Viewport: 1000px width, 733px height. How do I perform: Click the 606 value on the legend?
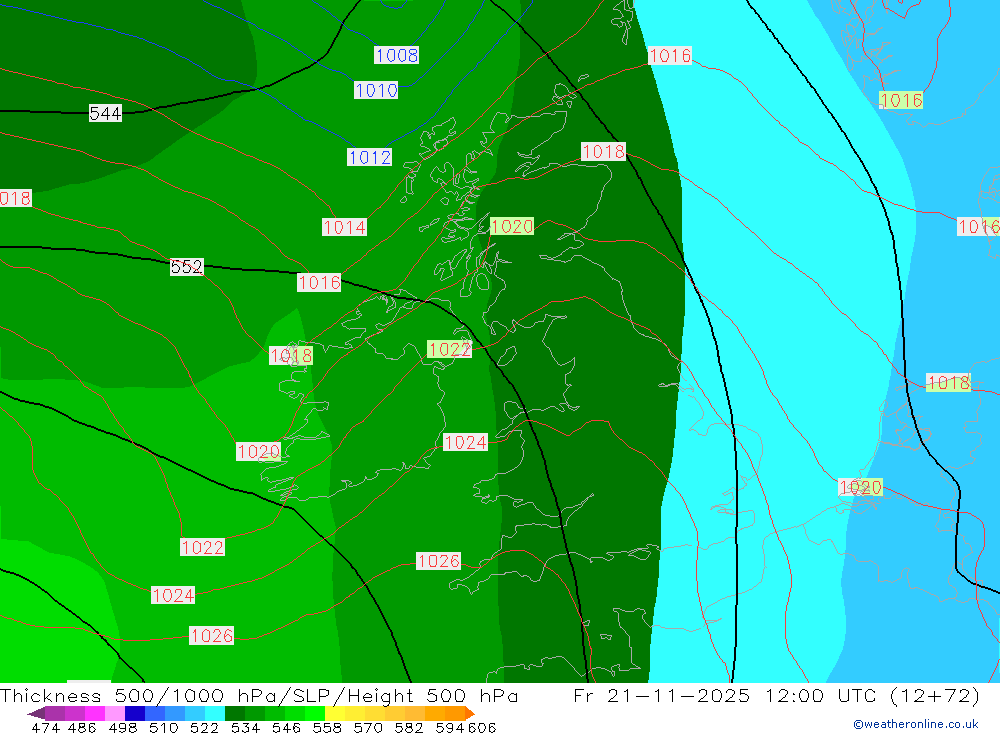[x=482, y=727]
